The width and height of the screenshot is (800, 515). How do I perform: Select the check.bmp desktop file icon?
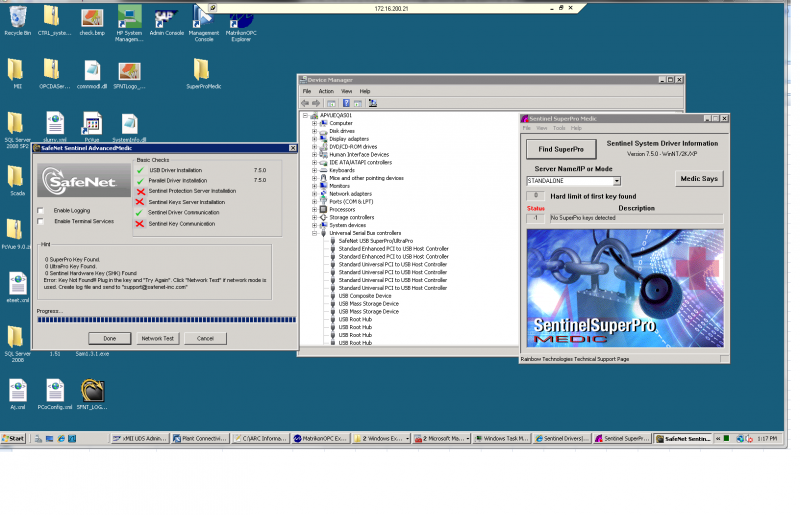pos(92,20)
